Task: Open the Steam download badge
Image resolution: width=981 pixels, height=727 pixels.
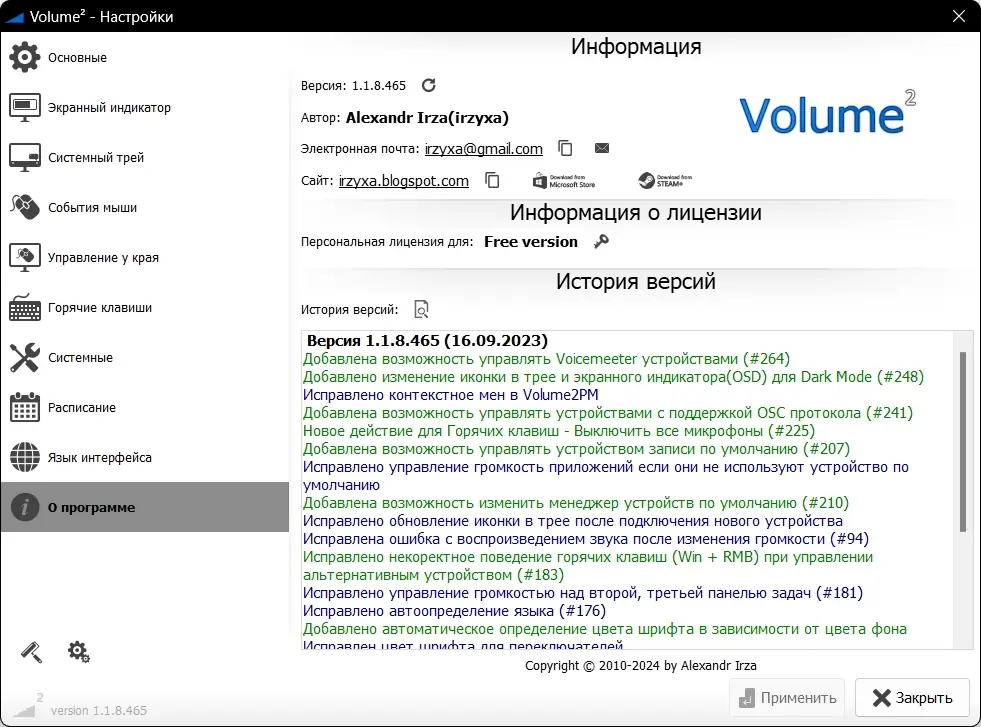Action: point(665,181)
